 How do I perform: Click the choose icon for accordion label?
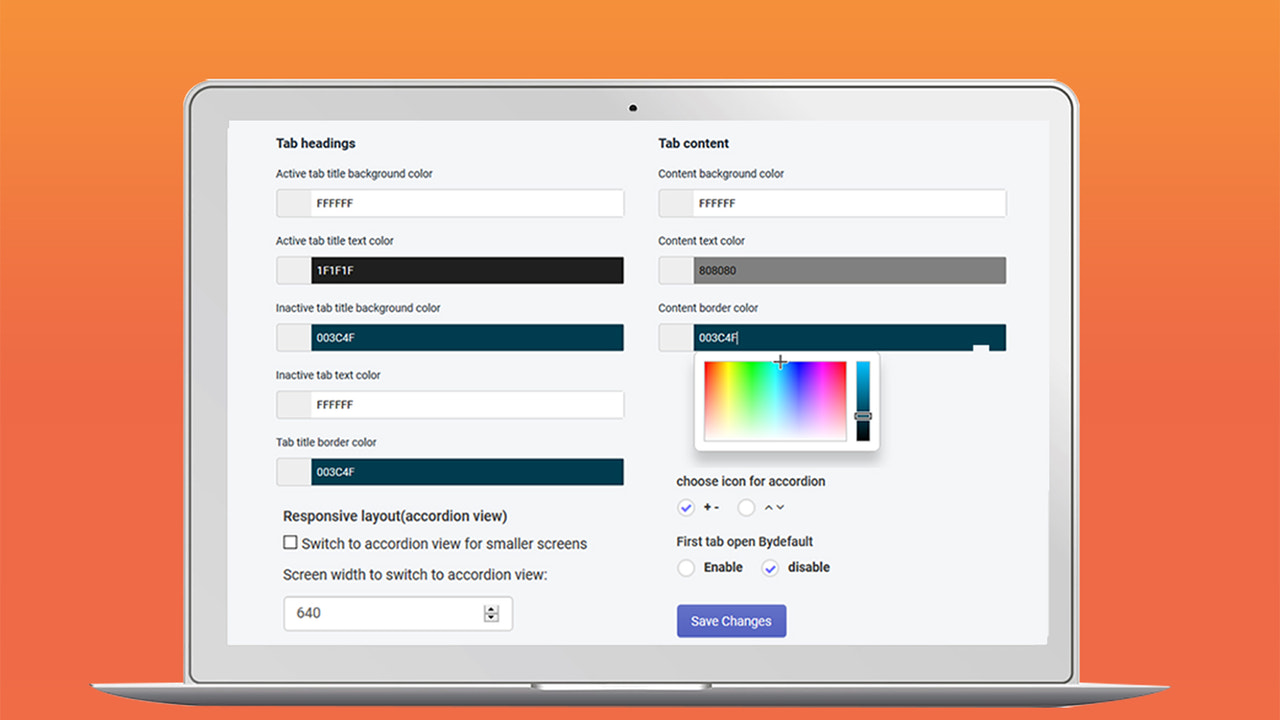click(751, 481)
